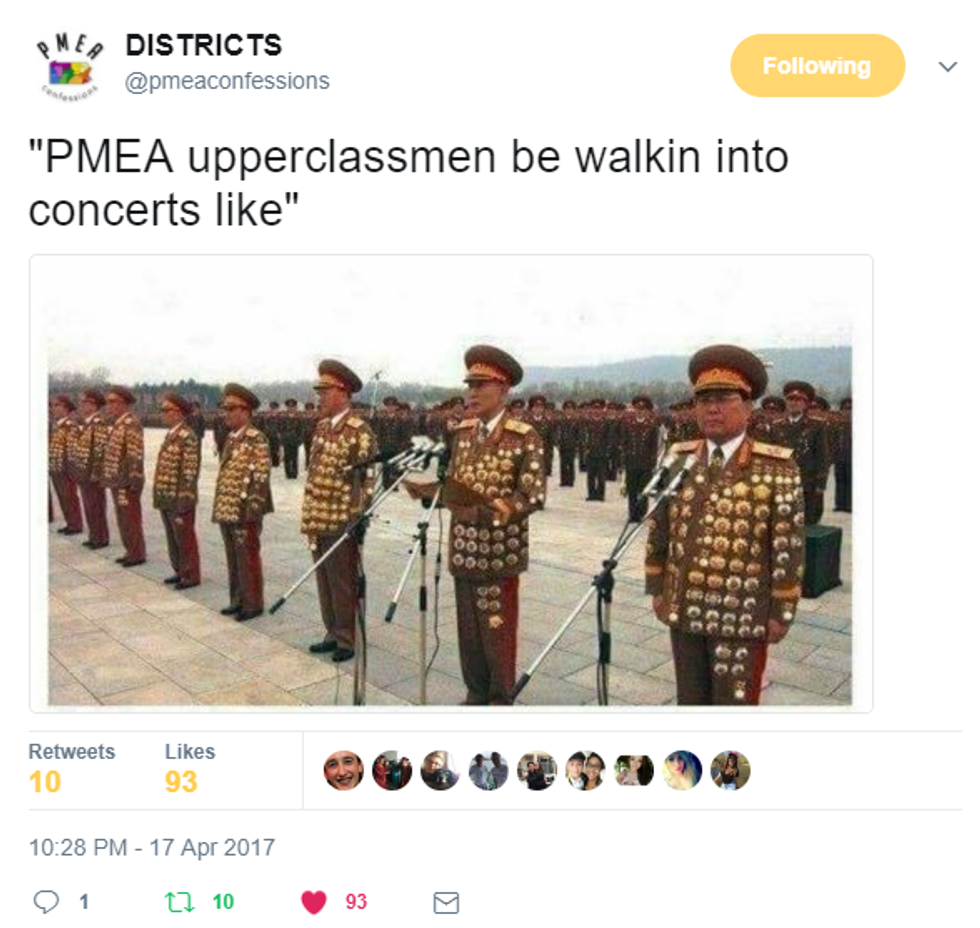Open the military medals photo
980x928 pixels.
451,483
